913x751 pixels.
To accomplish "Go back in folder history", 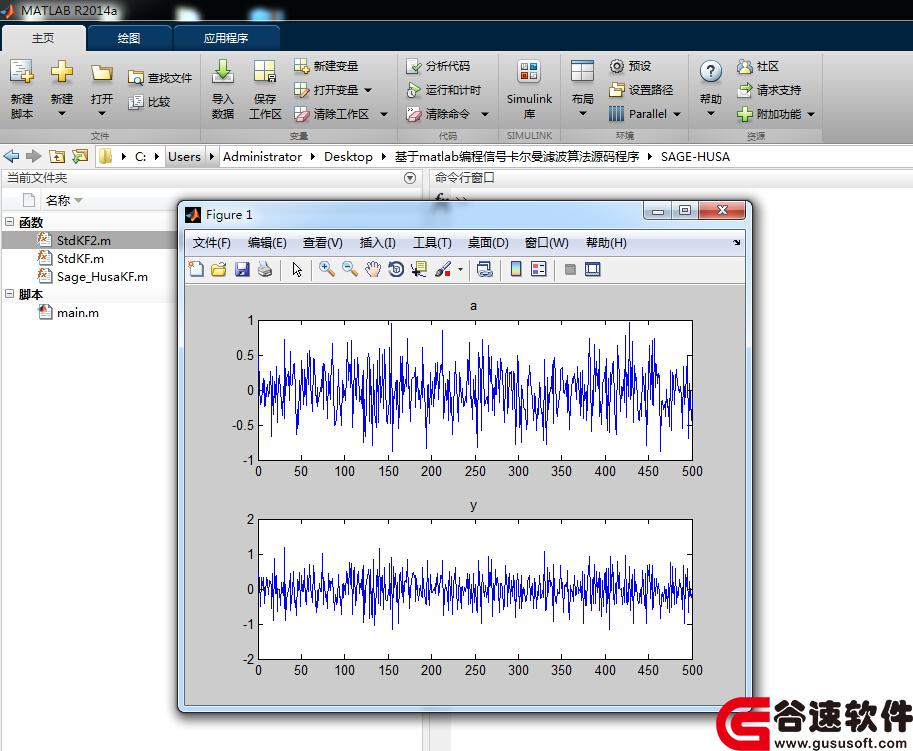I will [x=11, y=156].
